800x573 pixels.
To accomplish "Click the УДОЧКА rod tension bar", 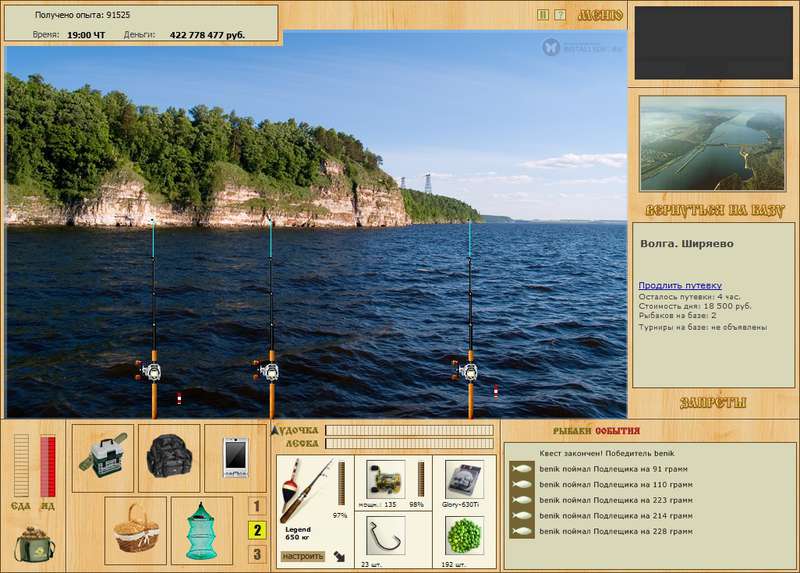I will click(409, 430).
